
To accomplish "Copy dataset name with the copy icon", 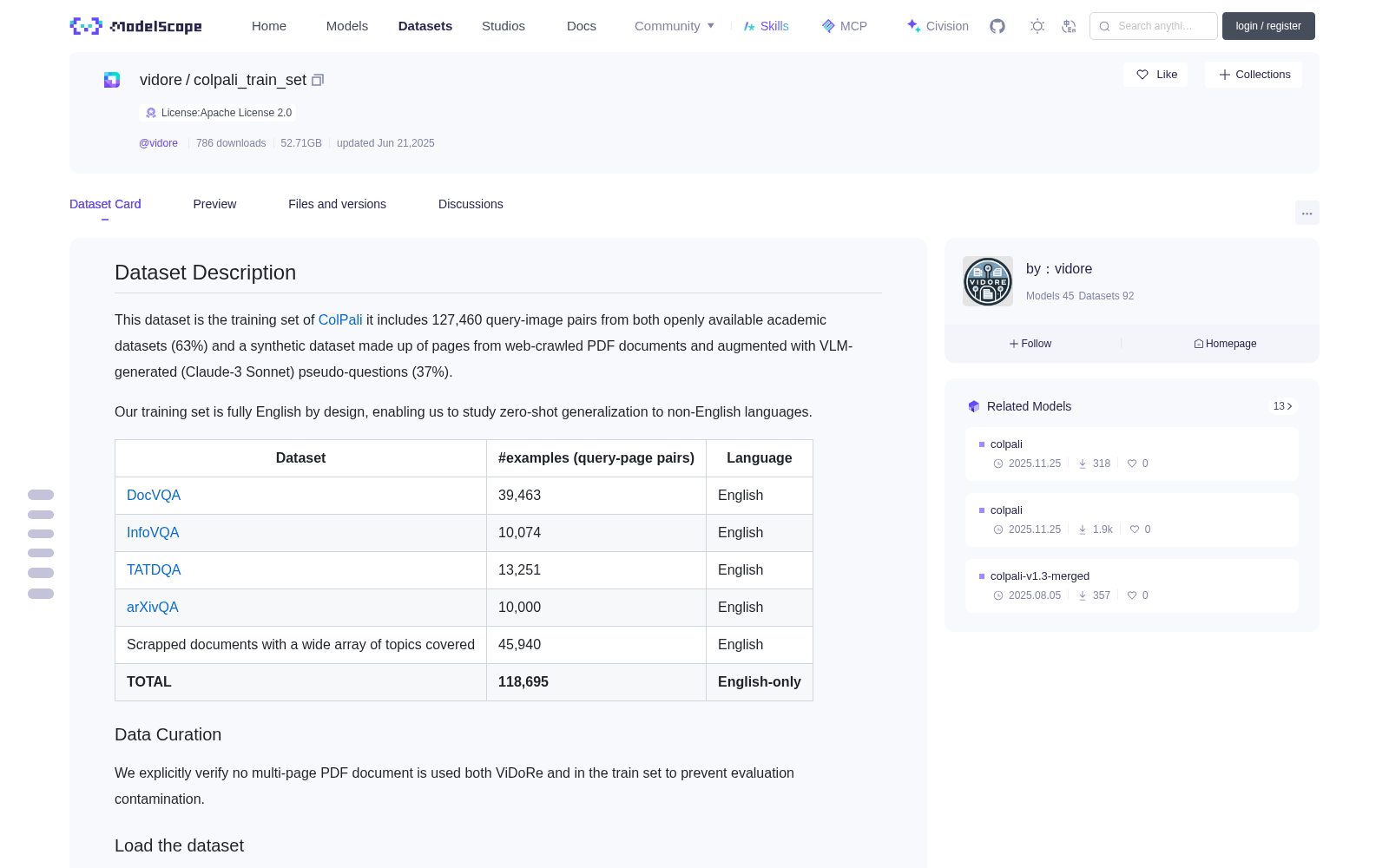I will click(318, 80).
